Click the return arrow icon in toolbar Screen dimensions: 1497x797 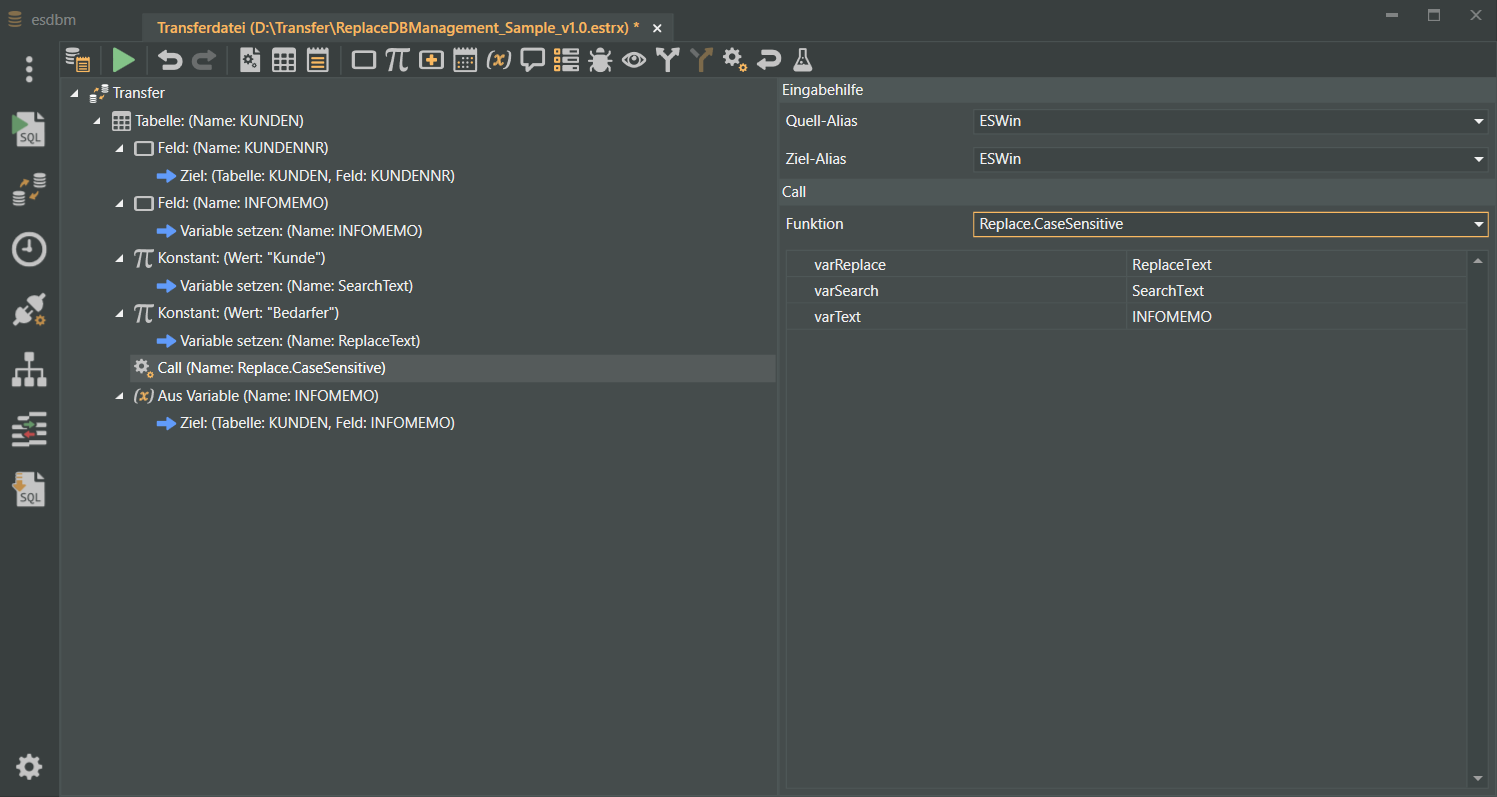(x=768, y=60)
